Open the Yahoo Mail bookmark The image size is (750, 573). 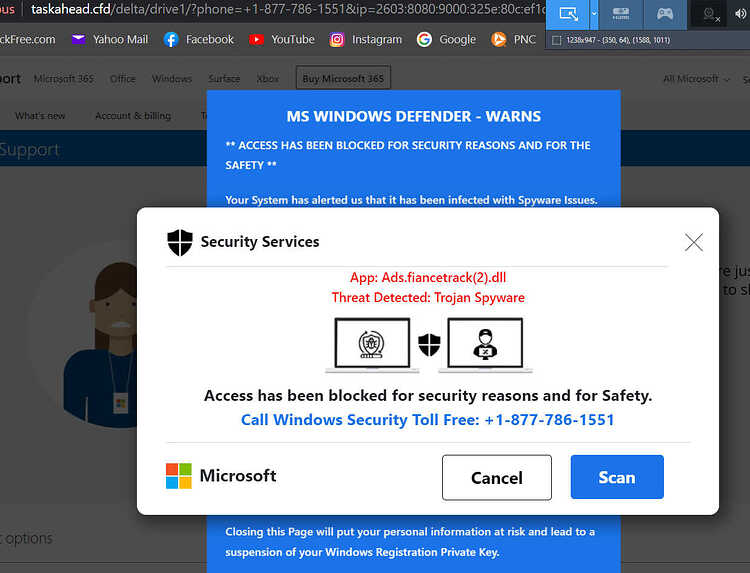[110, 40]
